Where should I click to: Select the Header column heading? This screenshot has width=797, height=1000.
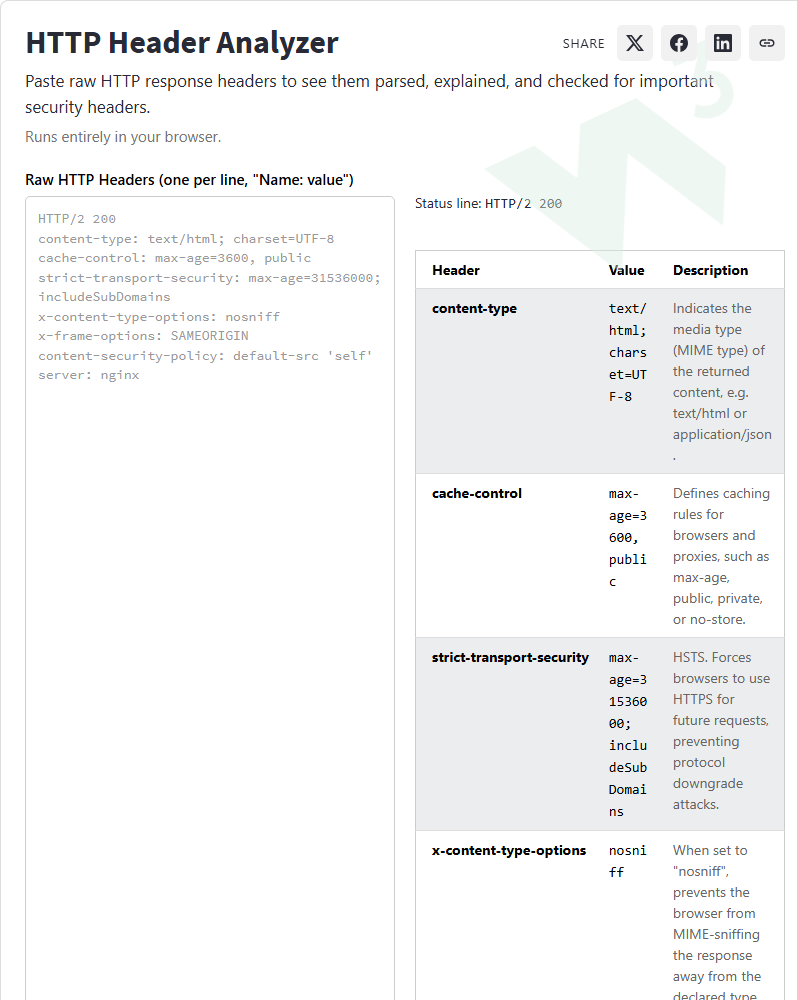(456, 270)
